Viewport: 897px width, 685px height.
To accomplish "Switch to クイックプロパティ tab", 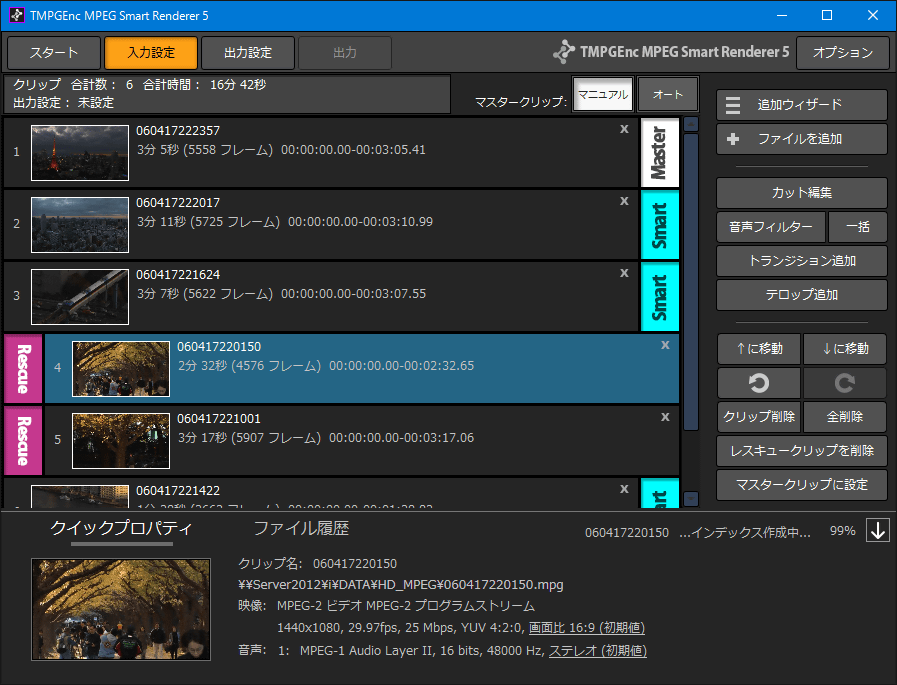I will tap(121, 528).
